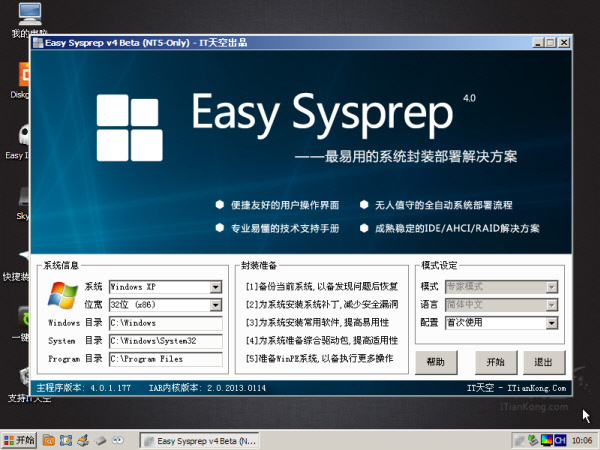The height and width of the screenshot is (450, 600).
Task: Click the text [3]为系统安装常用软件
Action: pyautogui.click(x=294, y=322)
